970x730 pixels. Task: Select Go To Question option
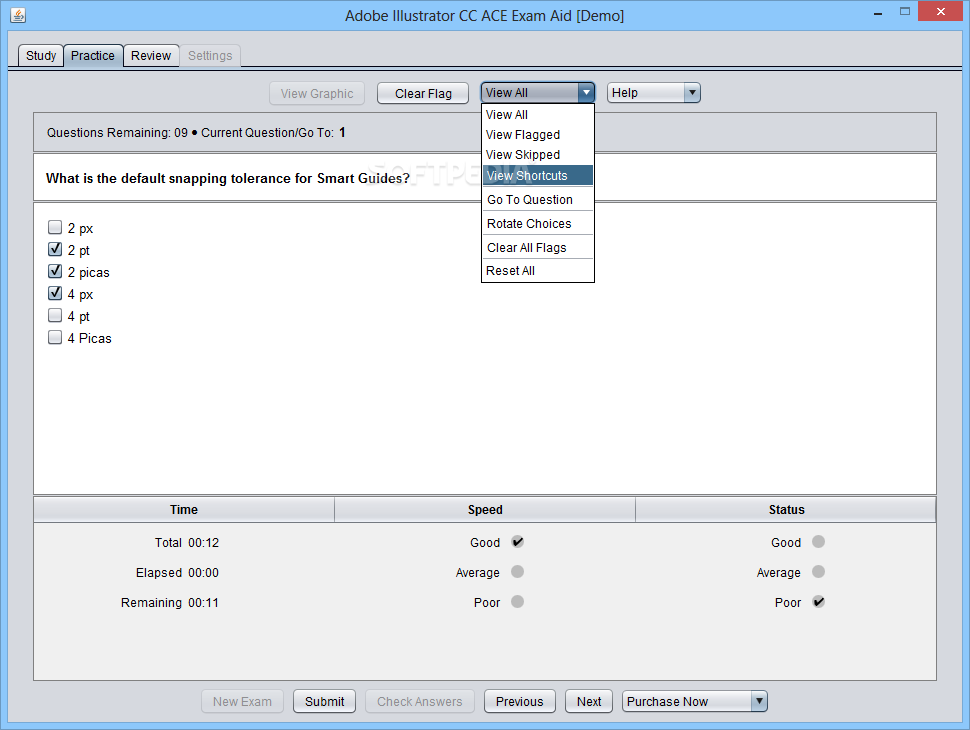click(538, 199)
